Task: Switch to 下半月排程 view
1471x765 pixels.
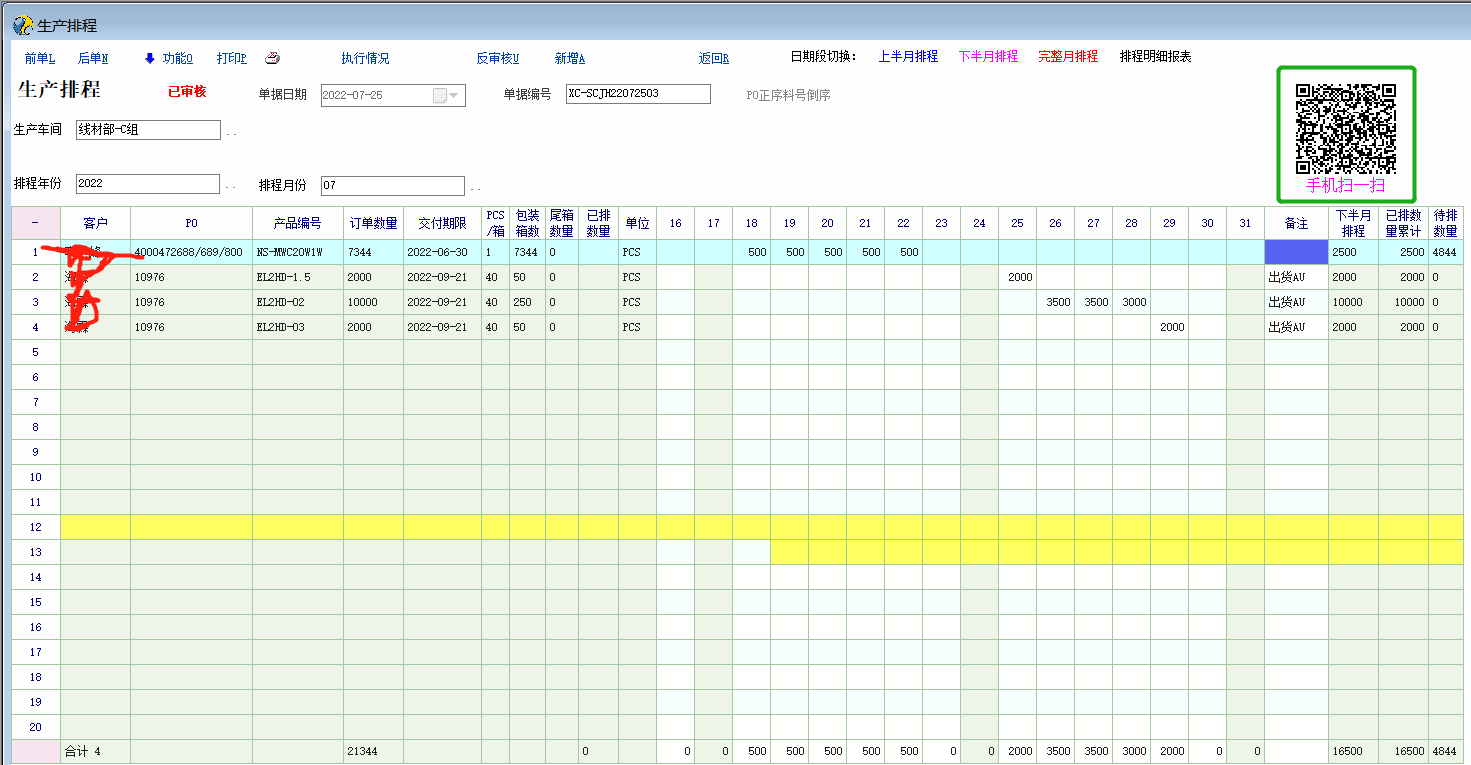Action: point(988,57)
